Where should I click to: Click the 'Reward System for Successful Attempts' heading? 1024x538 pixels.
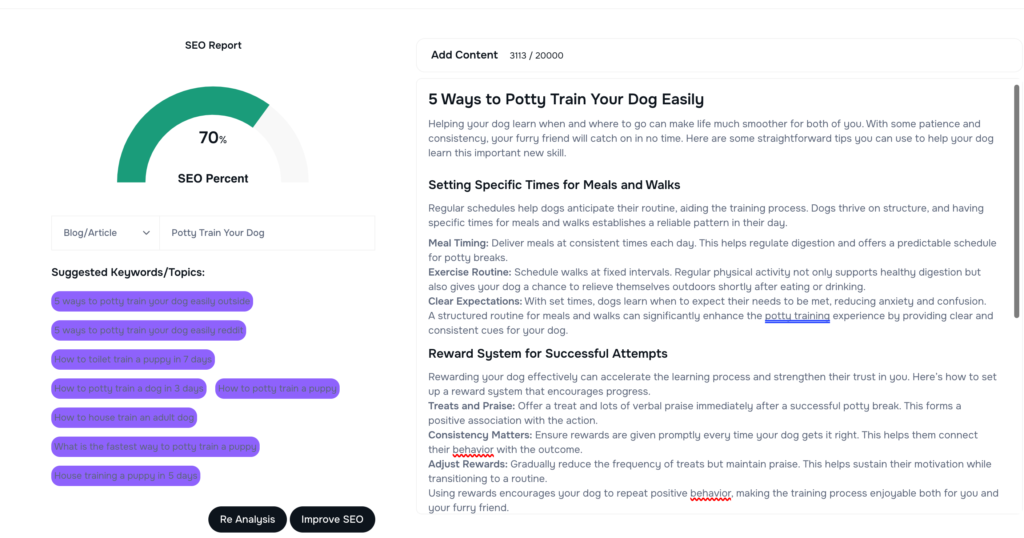click(547, 353)
